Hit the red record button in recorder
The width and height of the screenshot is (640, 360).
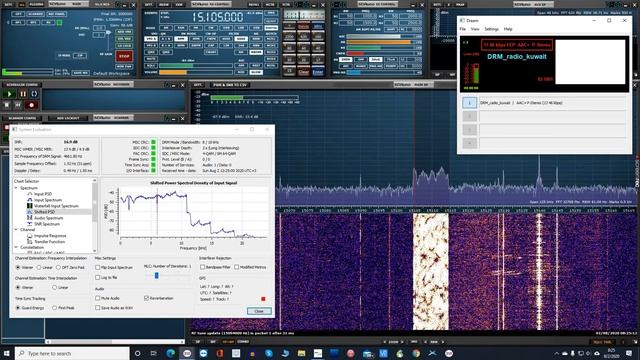pos(31,105)
